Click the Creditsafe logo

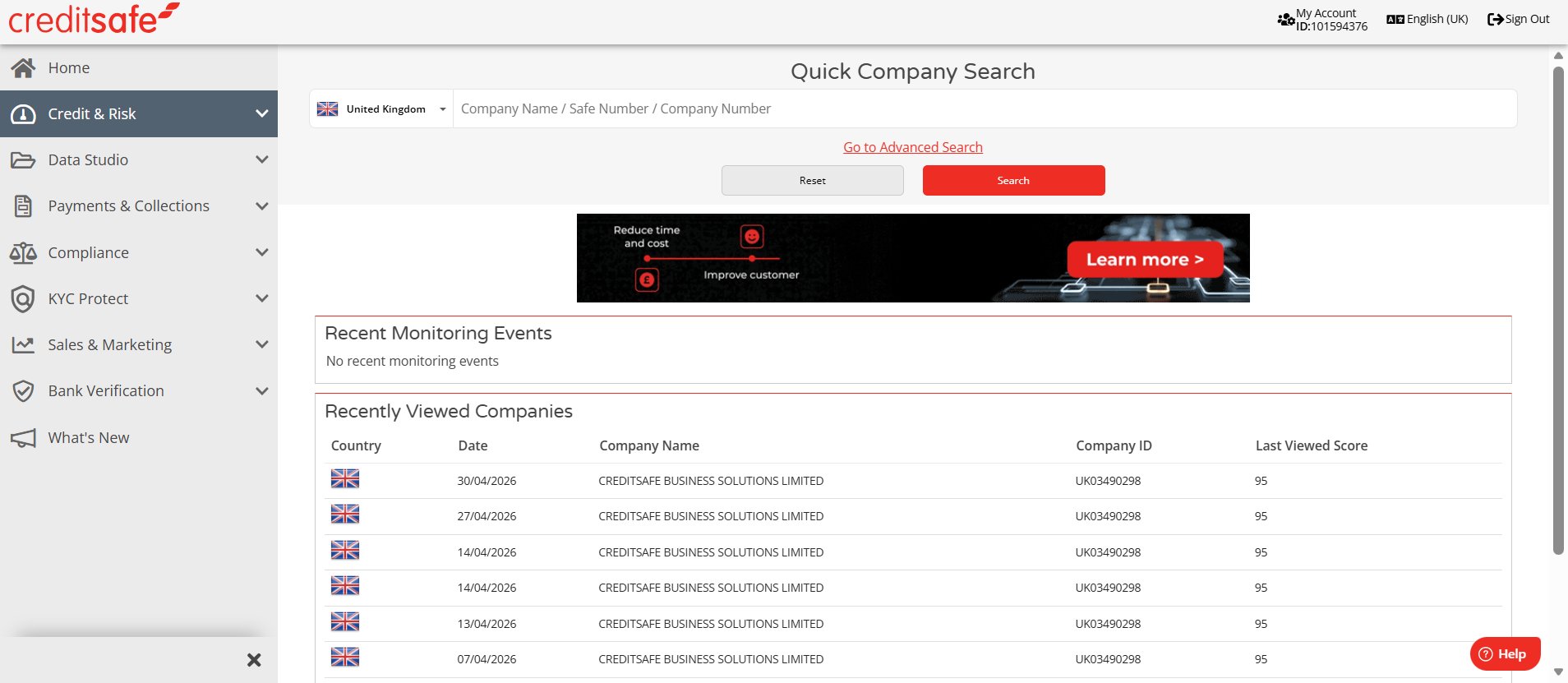(x=94, y=19)
